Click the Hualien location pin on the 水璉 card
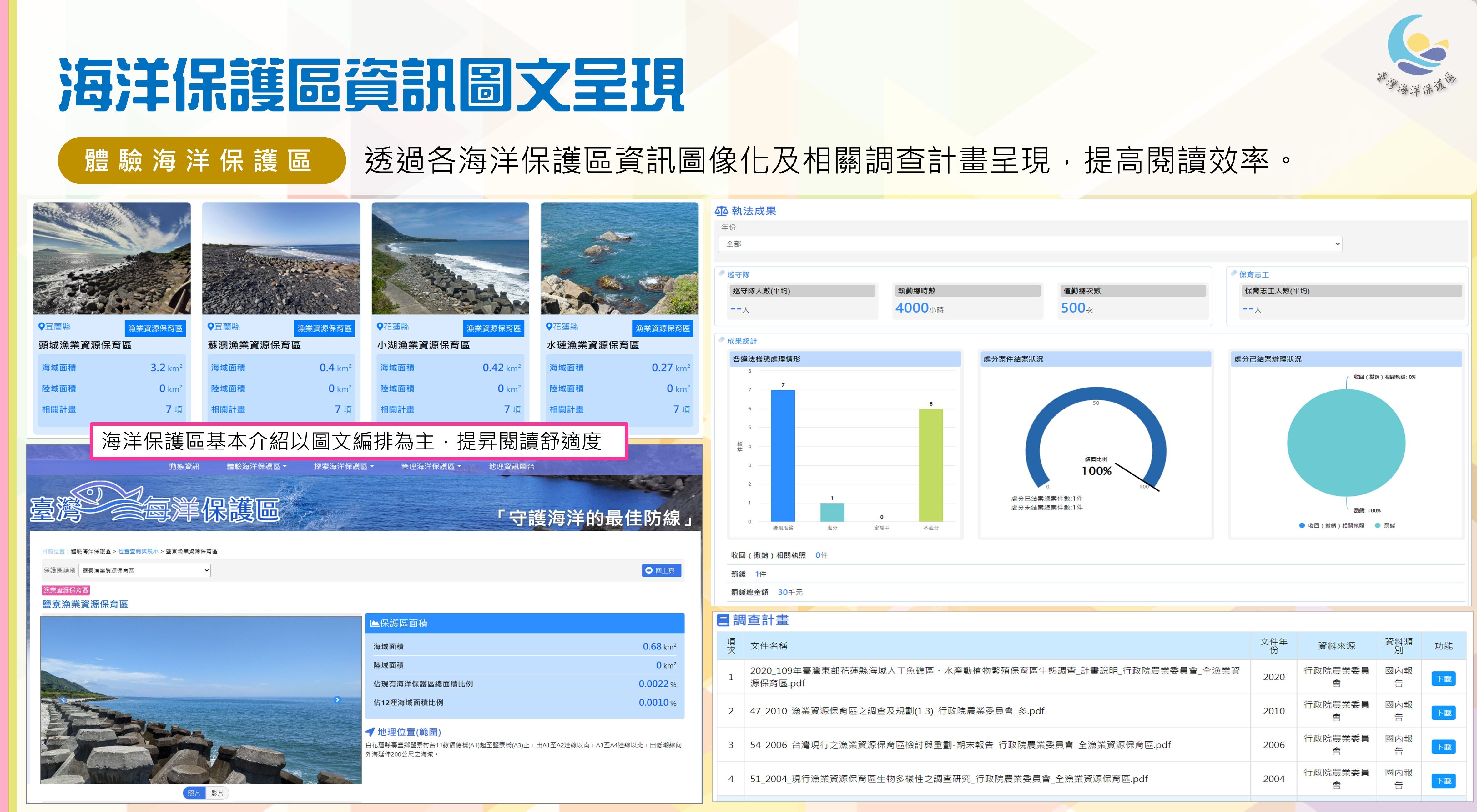Screen dimensions: 1477x812 pos(549,327)
